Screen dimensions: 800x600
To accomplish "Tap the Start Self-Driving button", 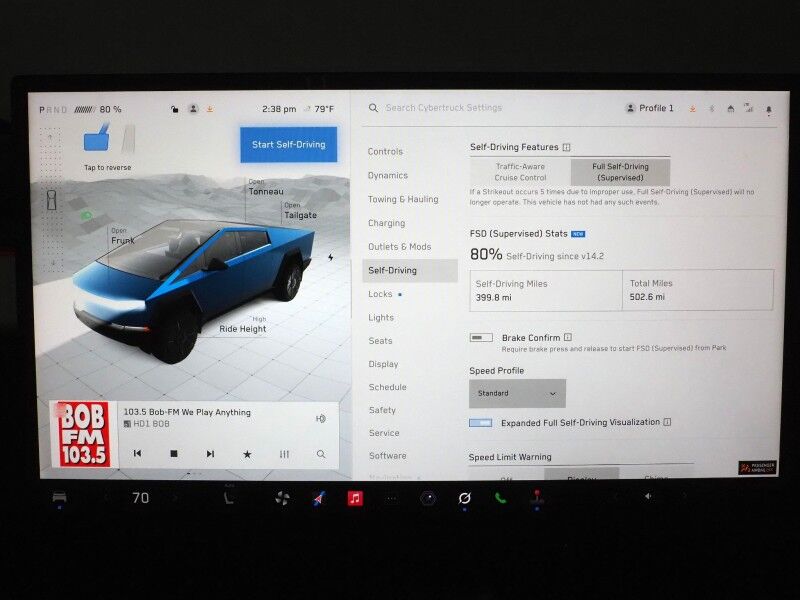I will point(289,144).
